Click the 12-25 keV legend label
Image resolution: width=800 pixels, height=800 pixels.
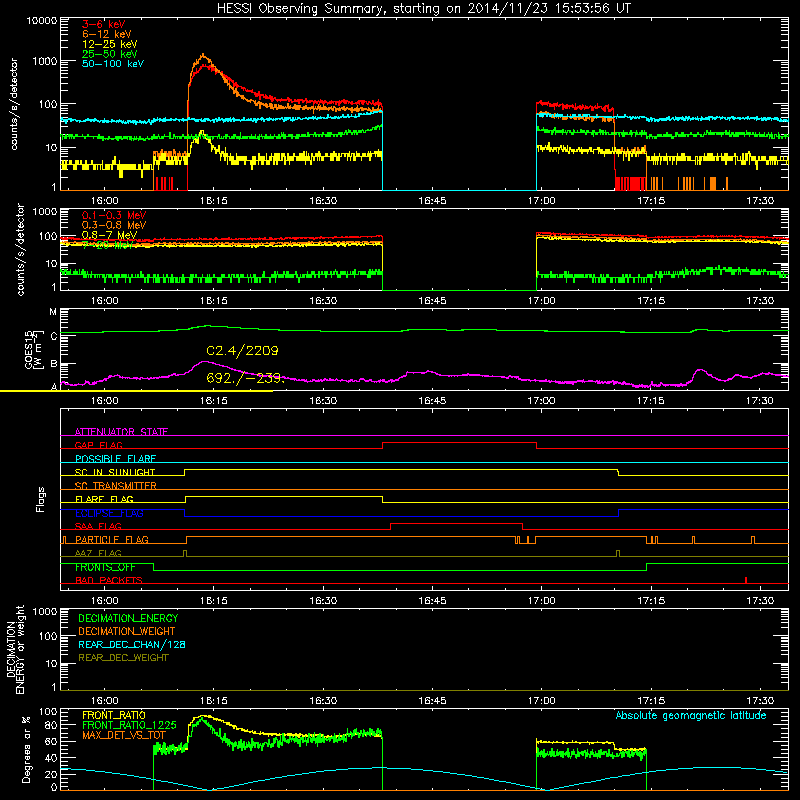[x=109, y=44]
